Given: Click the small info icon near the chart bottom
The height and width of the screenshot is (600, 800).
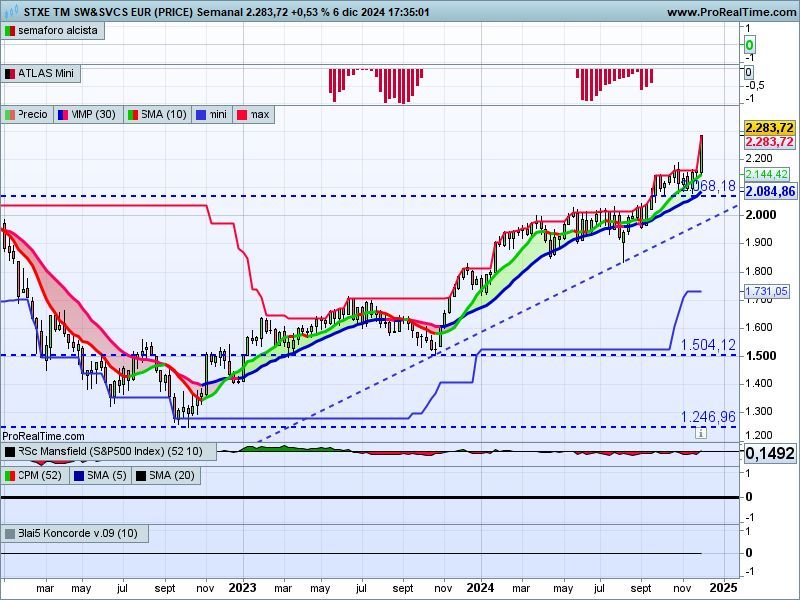Looking at the screenshot, I should (x=701, y=434).
